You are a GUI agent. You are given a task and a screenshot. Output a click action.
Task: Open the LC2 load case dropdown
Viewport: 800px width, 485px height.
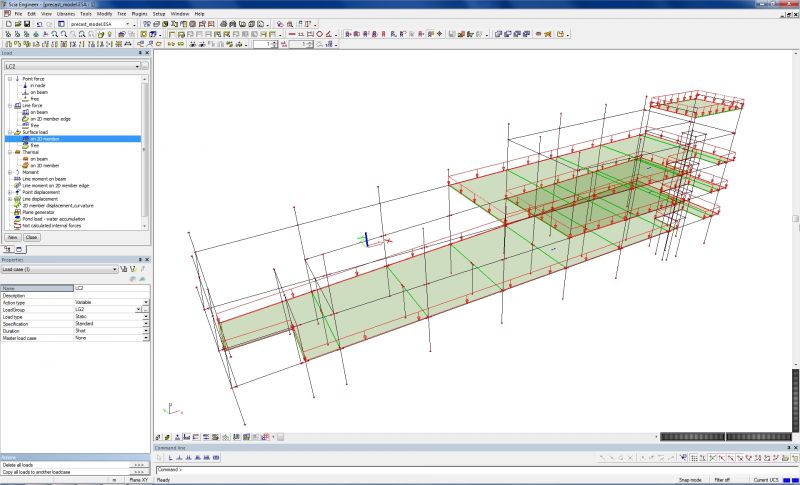click(135, 66)
